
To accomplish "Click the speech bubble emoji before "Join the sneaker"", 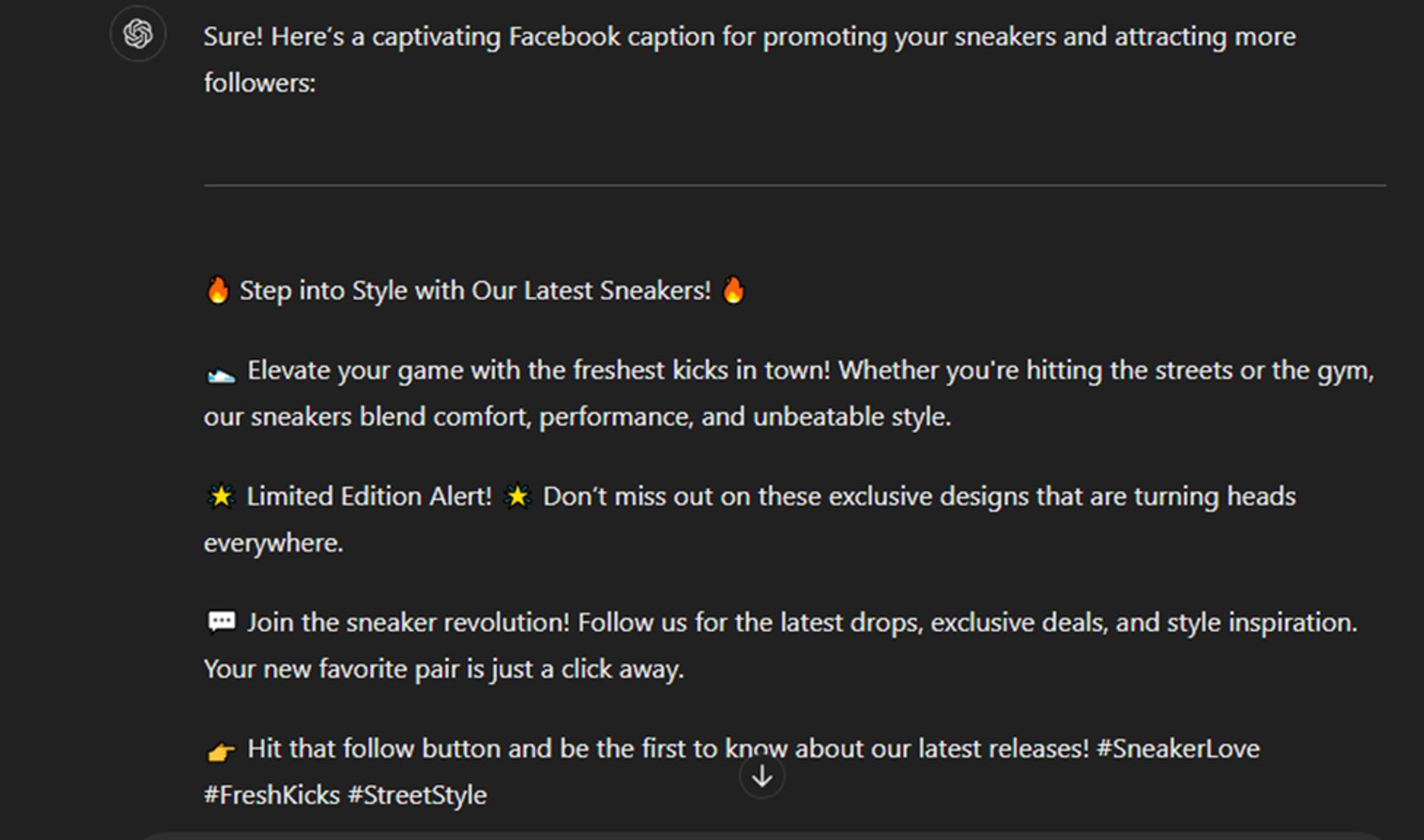I will click(221, 622).
